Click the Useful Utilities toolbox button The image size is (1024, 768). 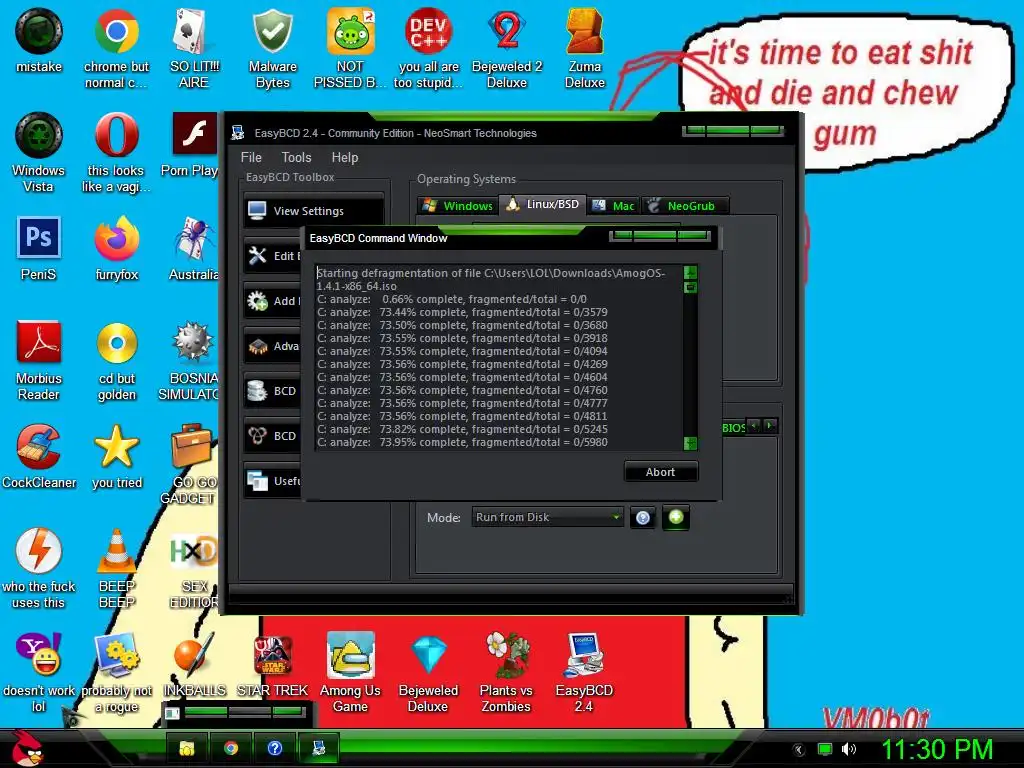pyautogui.click(x=272, y=481)
